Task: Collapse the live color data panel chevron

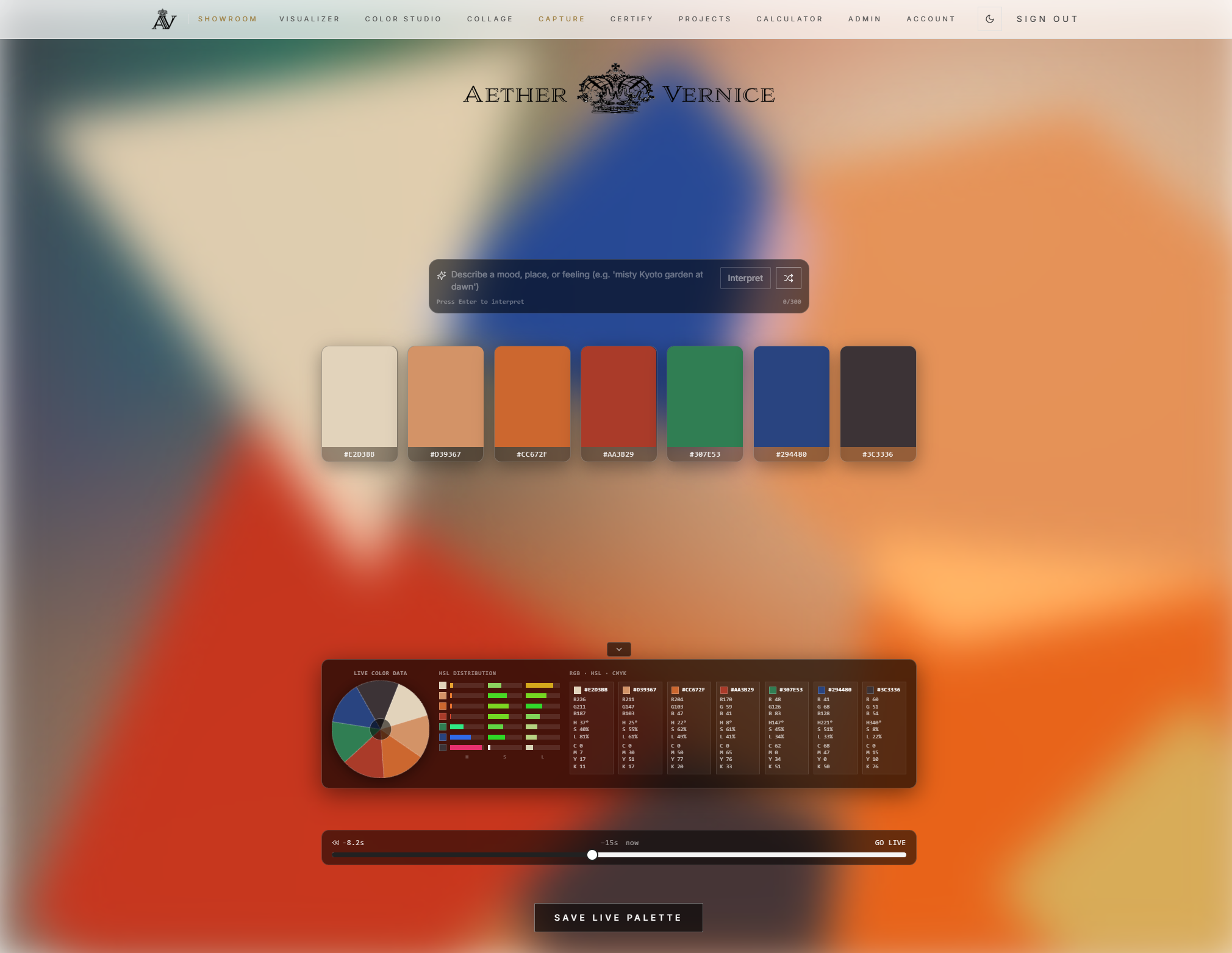Action: [x=619, y=649]
